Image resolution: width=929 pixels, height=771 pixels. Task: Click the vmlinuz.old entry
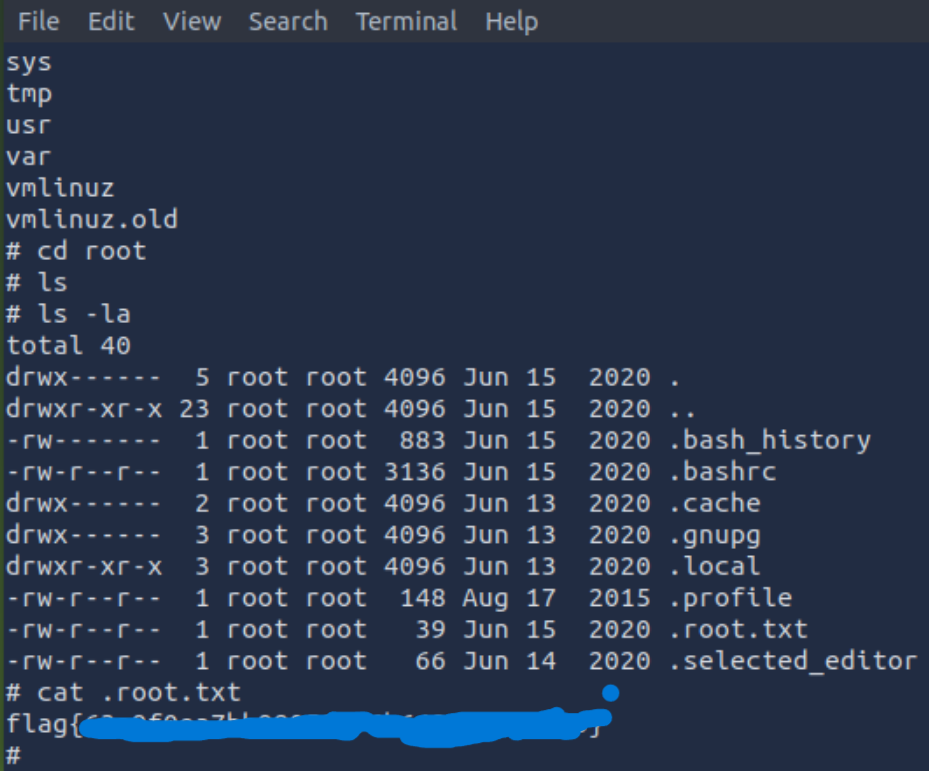(92, 219)
